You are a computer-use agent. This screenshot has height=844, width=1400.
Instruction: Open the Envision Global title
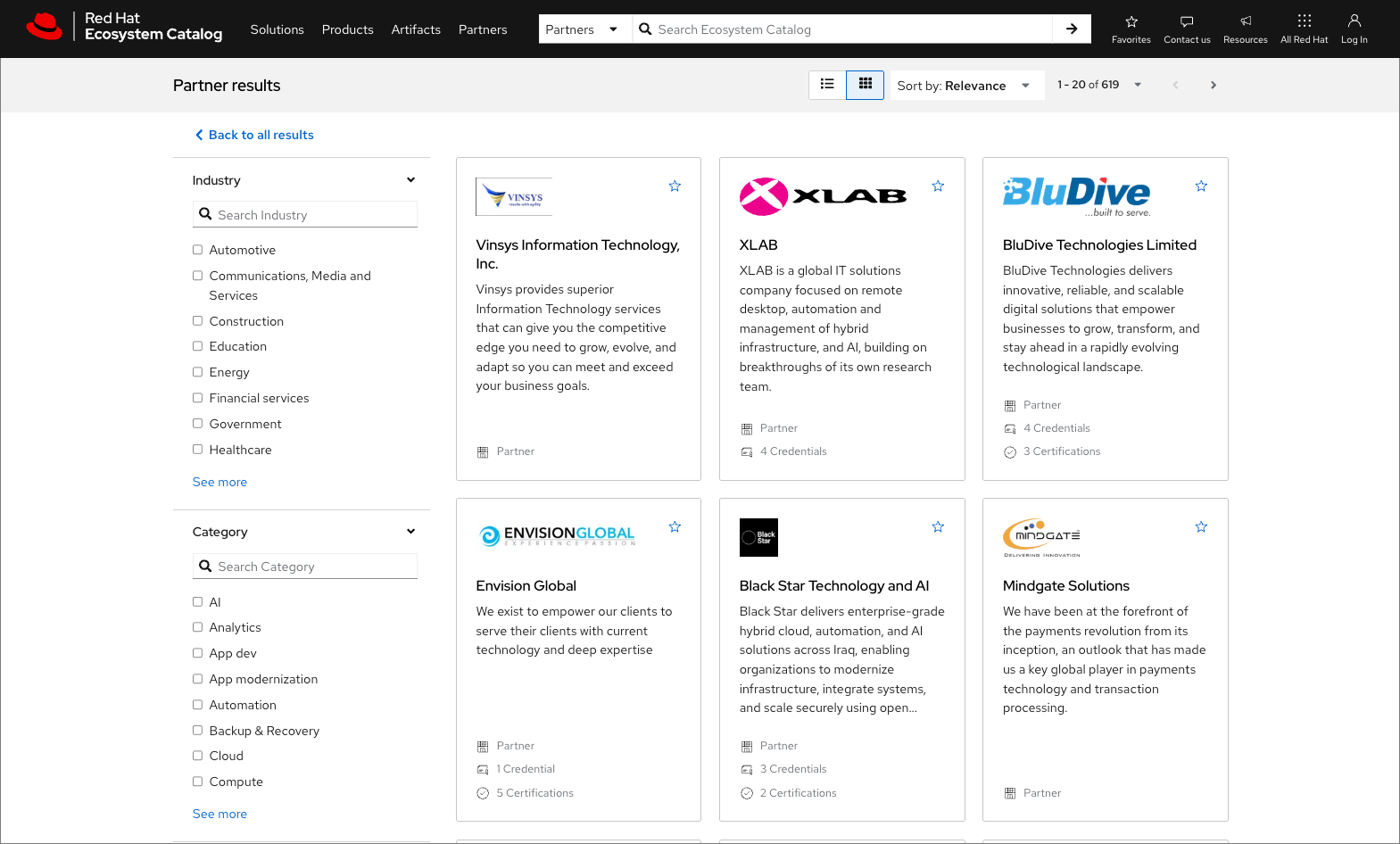[526, 586]
